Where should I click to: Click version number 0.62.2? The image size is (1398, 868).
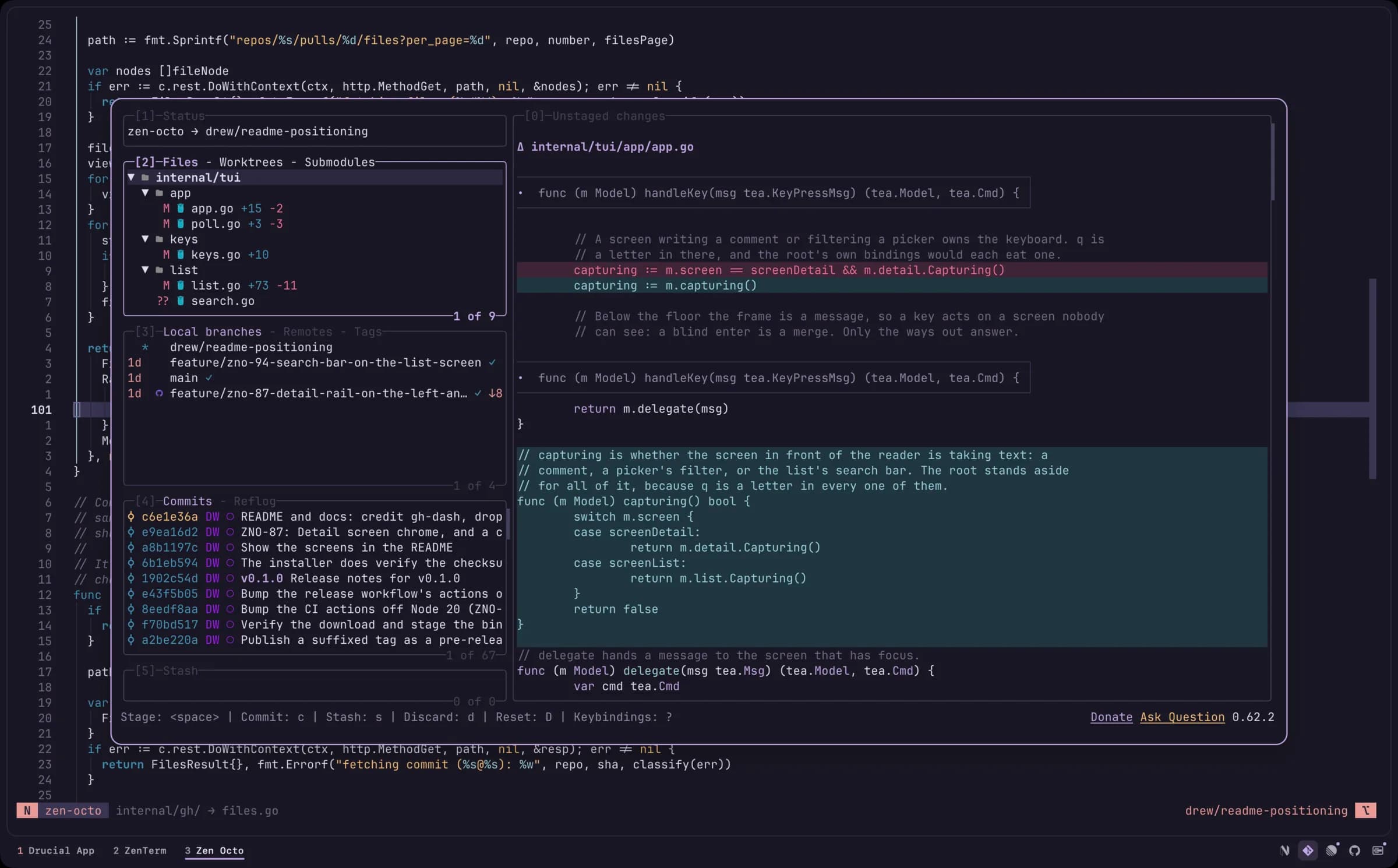click(1253, 717)
